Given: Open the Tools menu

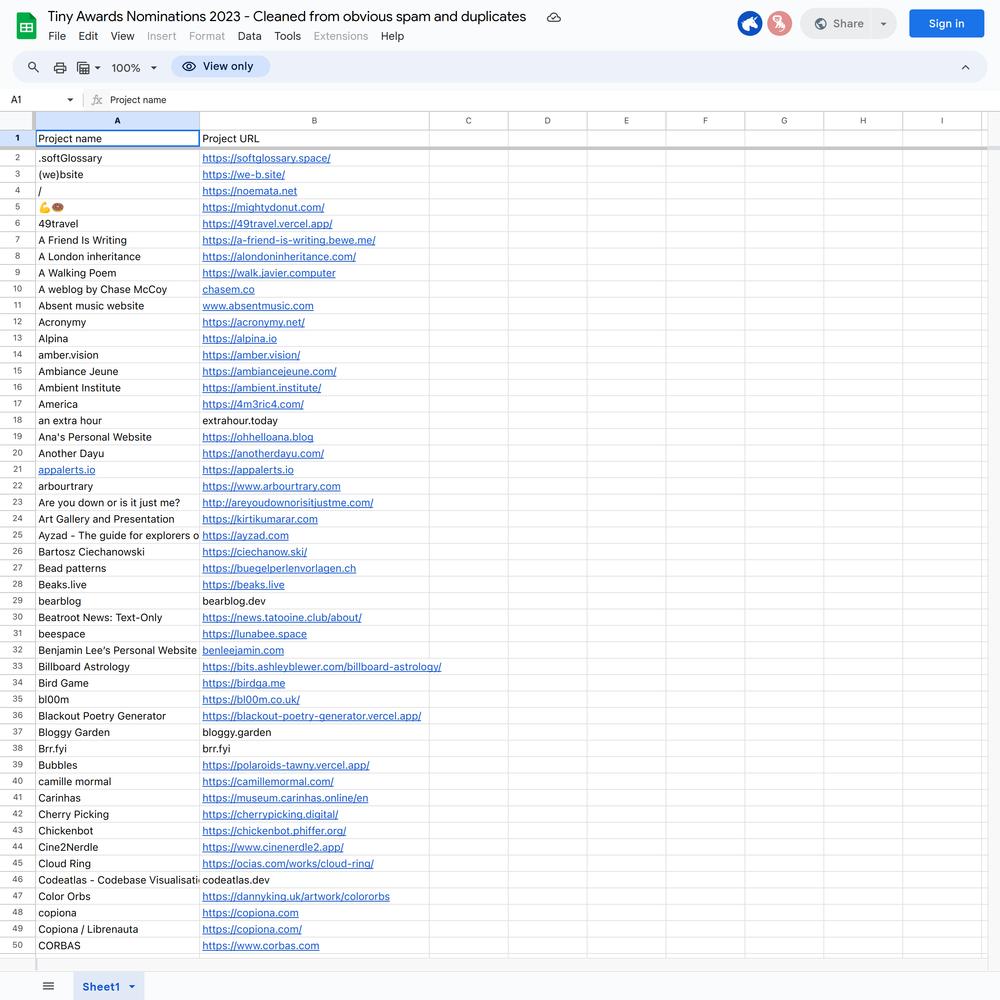Looking at the screenshot, I should coord(287,36).
